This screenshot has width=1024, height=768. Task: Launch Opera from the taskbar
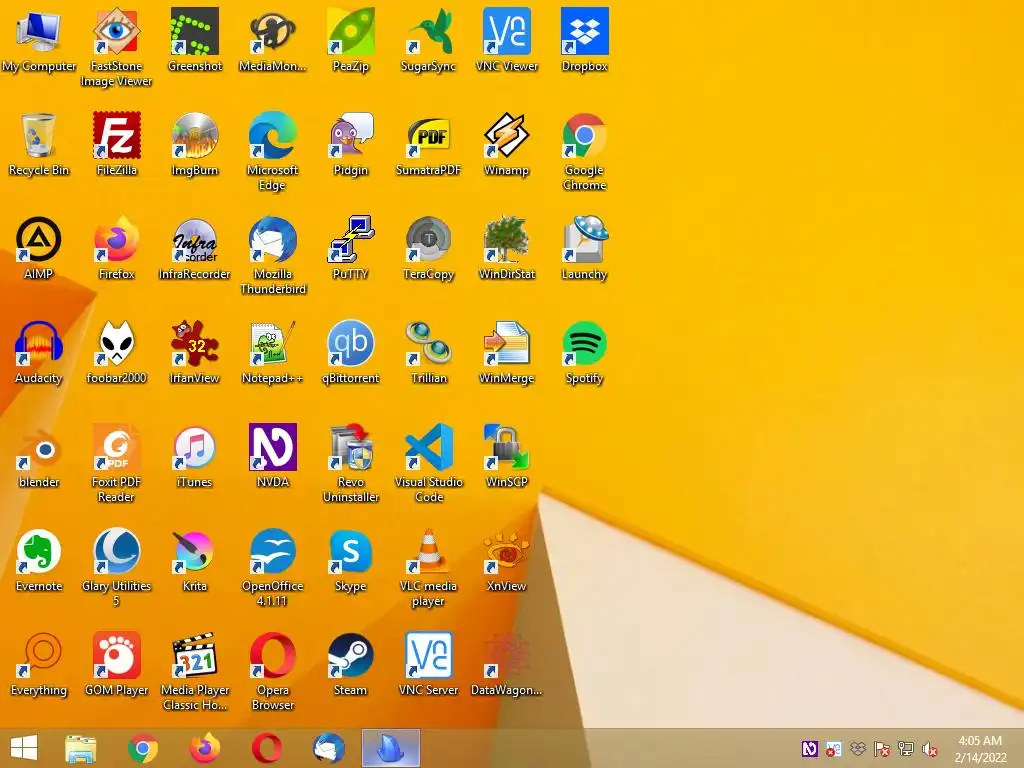(x=267, y=748)
